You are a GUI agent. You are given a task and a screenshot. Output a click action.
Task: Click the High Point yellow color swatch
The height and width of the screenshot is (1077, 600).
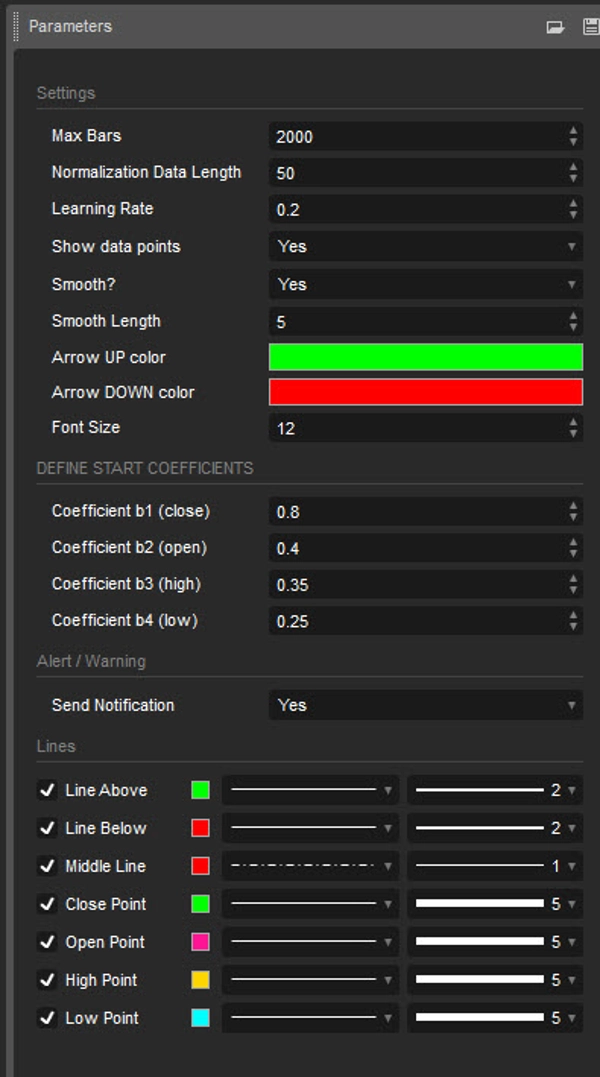pos(201,980)
